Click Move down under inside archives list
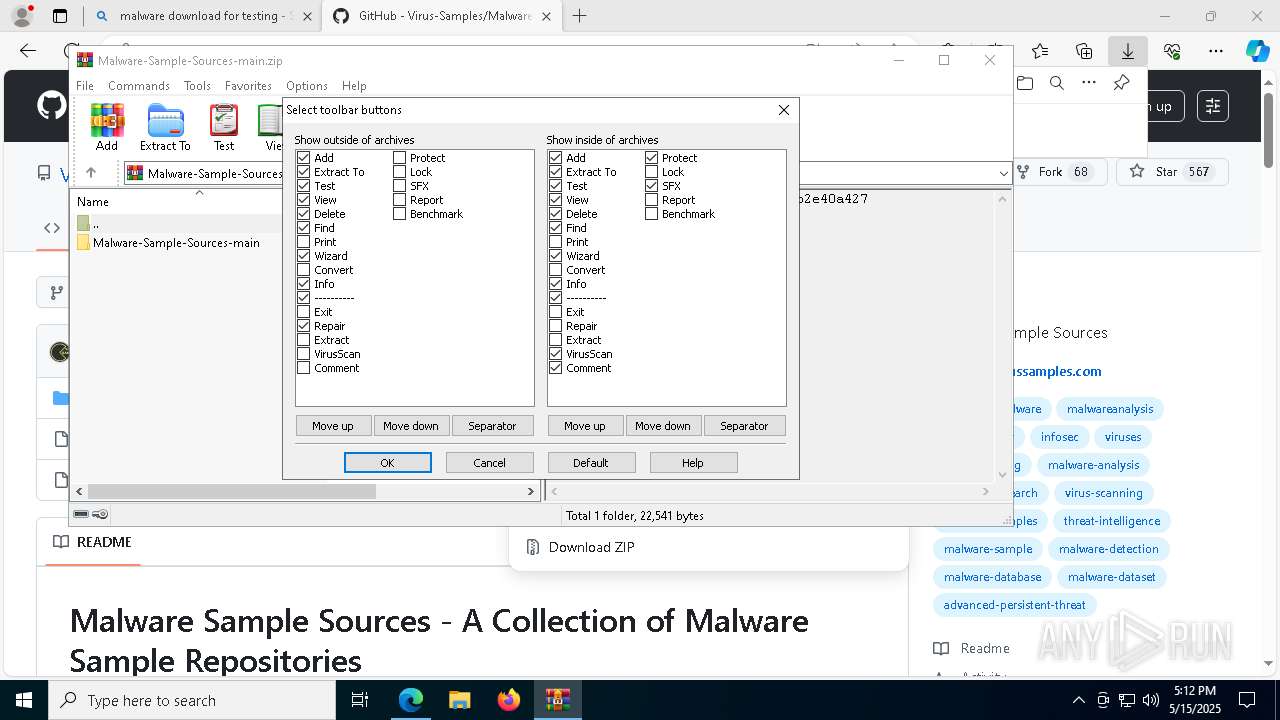The height and width of the screenshot is (720, 1280). pos(663,426)
